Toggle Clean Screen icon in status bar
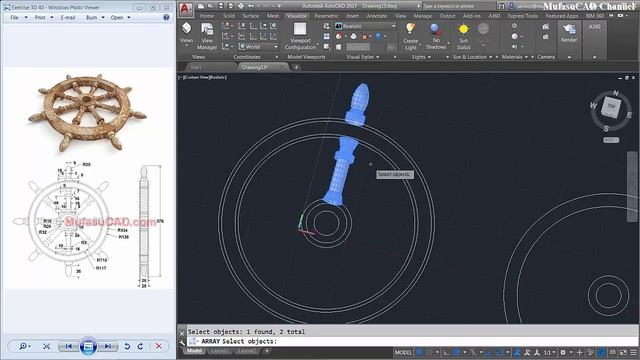This screenshot has height=360, width=640. click(x=623, y=352)
